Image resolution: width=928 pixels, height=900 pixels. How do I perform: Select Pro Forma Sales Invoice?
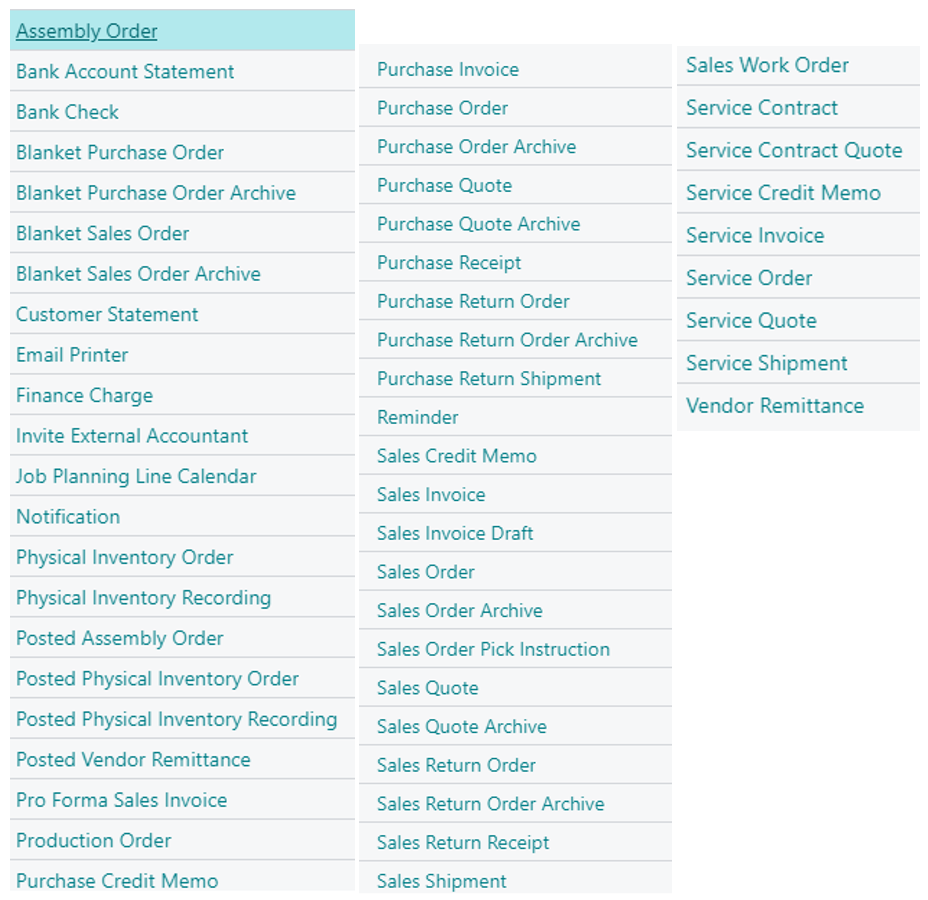(121, 800)
